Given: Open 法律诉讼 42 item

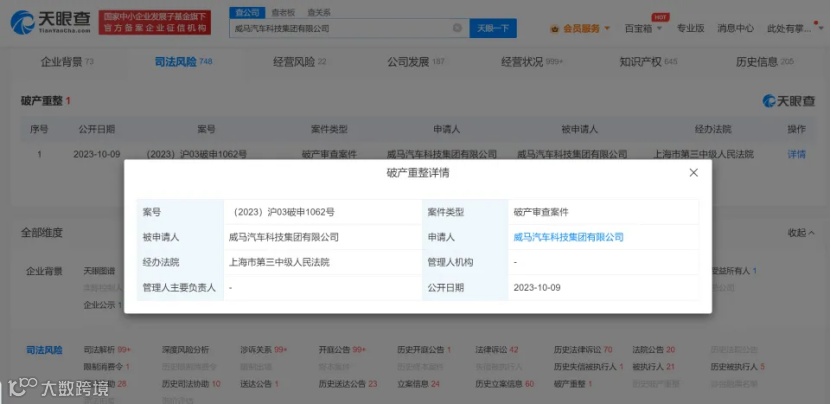Looking at the screenshot, I should [x=497, y=350].
